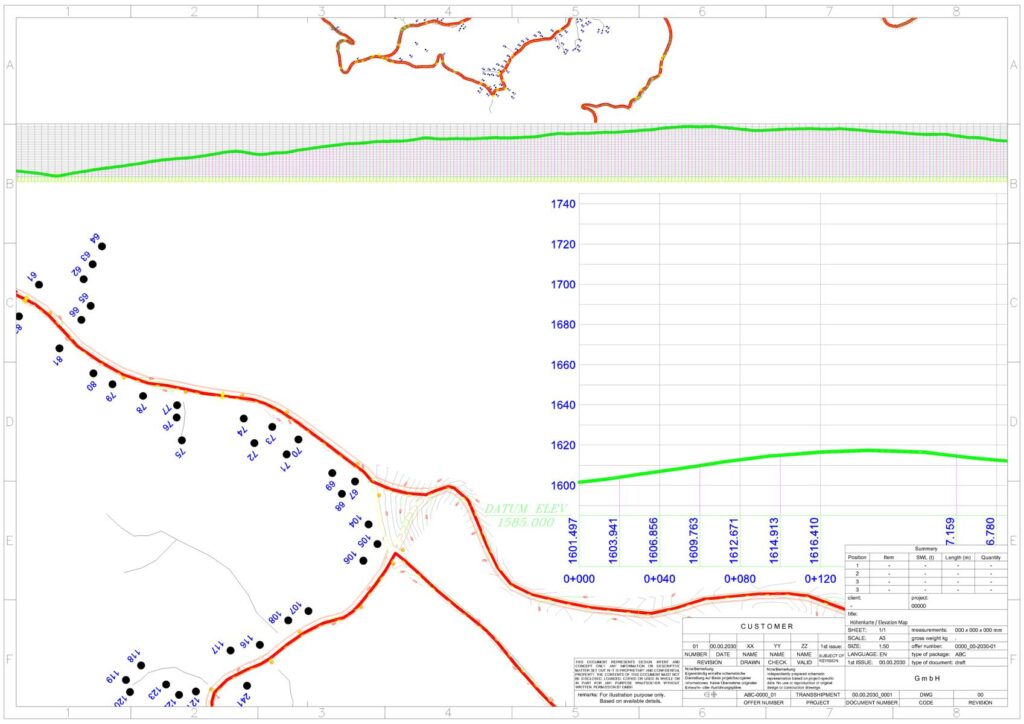Viewport: 1024px width, 724px height.
Task: Click the ABC-0000_01 offer number value
Action: [x=760, y=695]
